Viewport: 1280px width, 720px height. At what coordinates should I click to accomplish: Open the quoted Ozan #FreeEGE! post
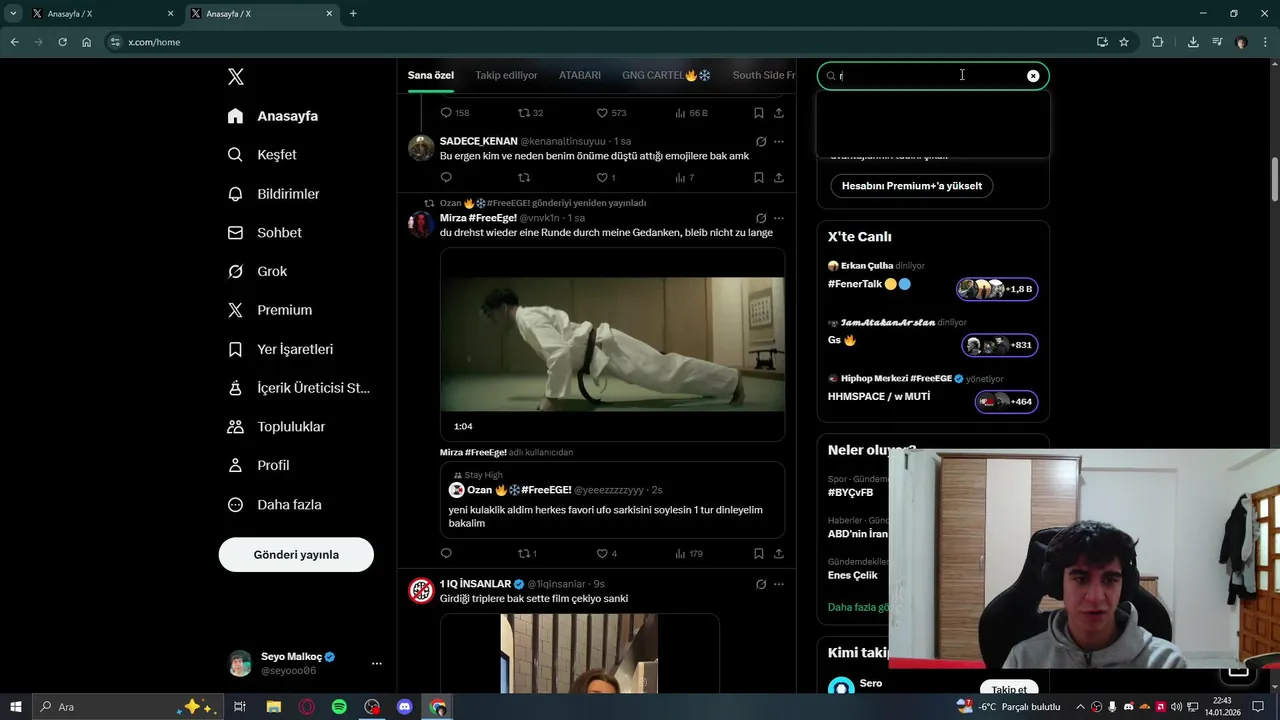tap(612, 500)
